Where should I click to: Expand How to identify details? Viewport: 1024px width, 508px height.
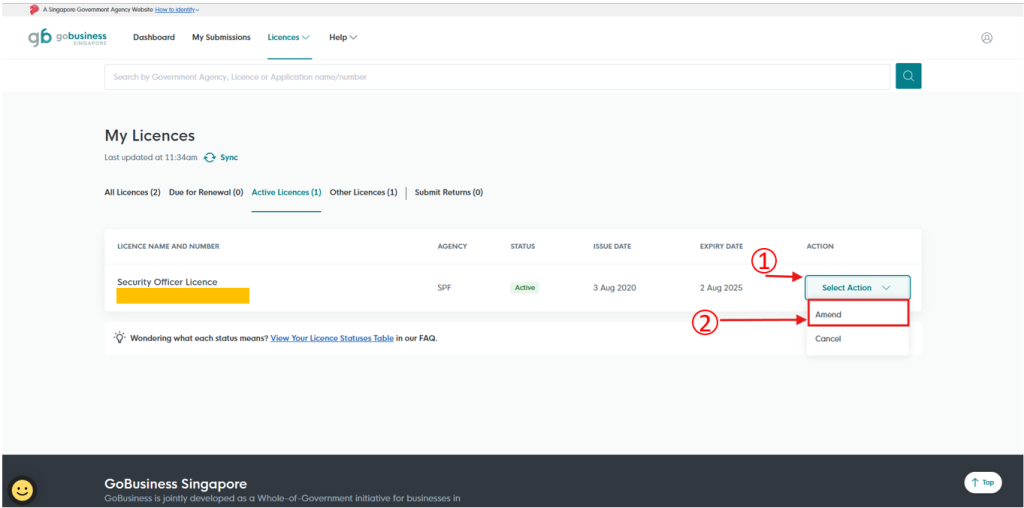[177, 10]
